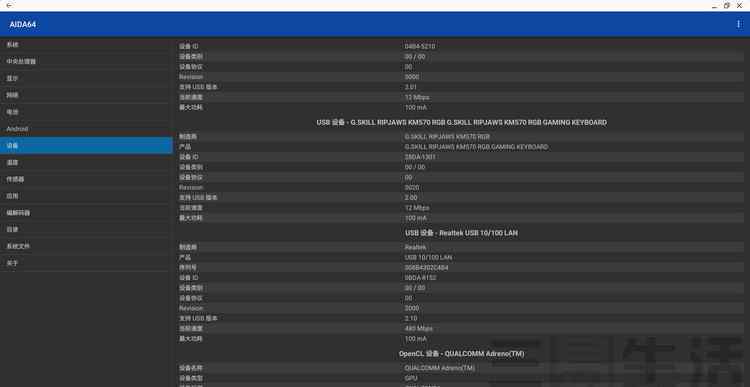Click the Realtek USB 10/100 LAN section header
Image resolution: width=750 pixels, height=387 pixels.
(461, 233)
